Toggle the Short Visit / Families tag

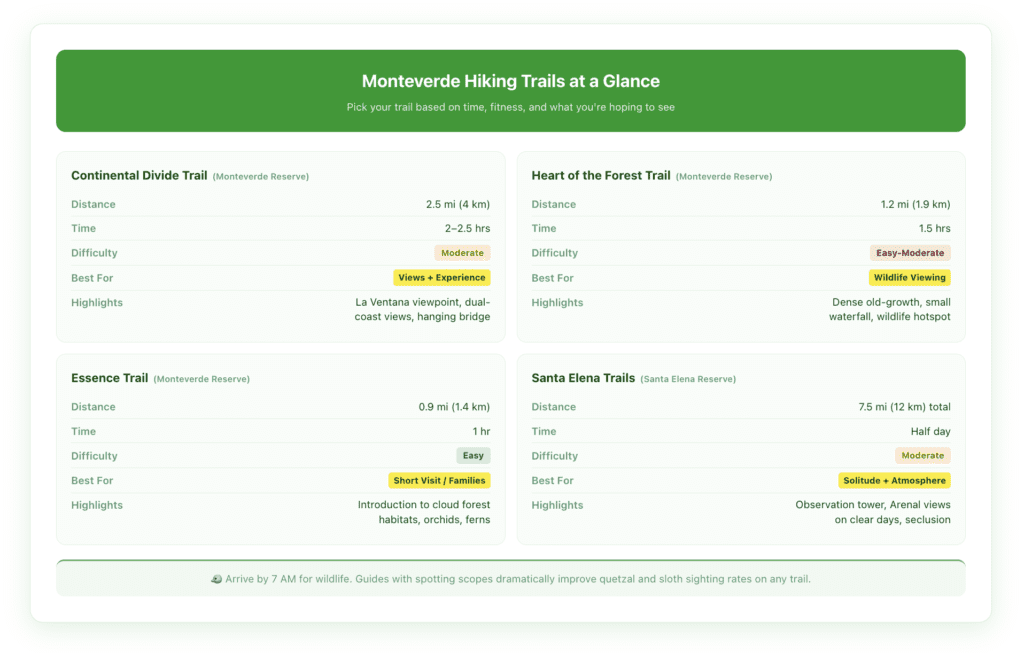[438, 480]
